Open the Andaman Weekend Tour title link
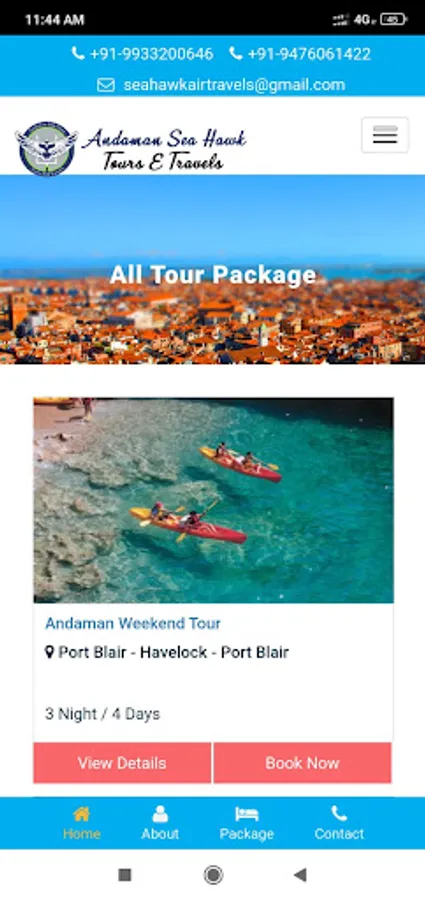425x900 pixels. click(133, 623)
